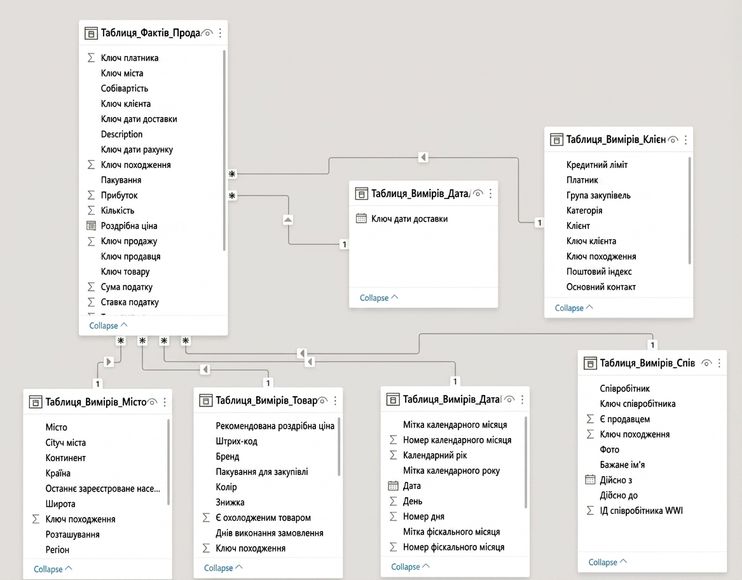
Task: Select the Description field in fact table
Action: coord(122,134)
